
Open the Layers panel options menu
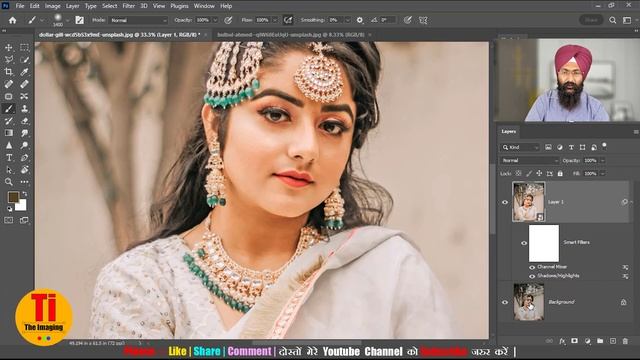pos(636,131)
